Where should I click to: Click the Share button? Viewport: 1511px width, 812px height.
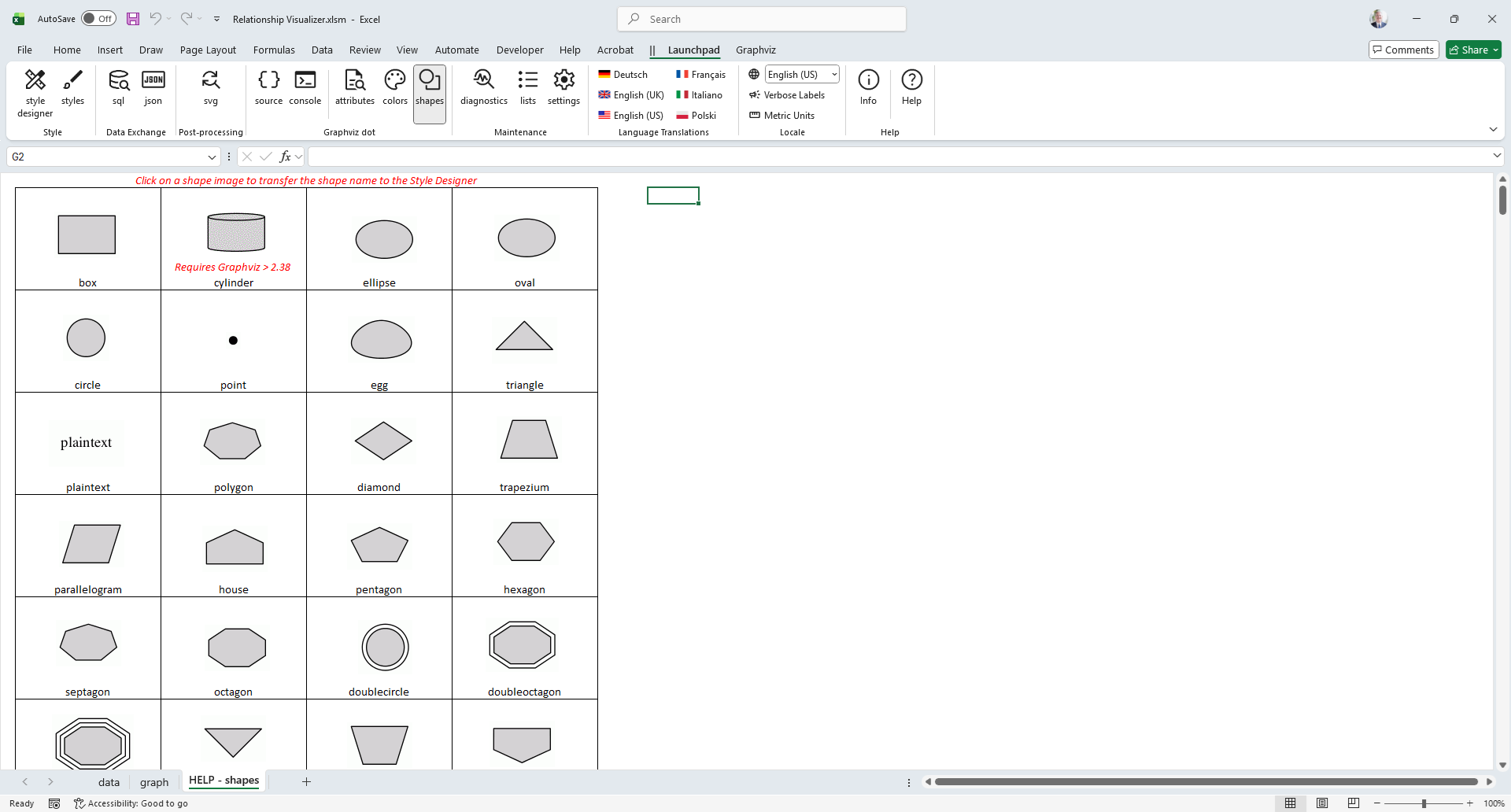coord(1473,50)
